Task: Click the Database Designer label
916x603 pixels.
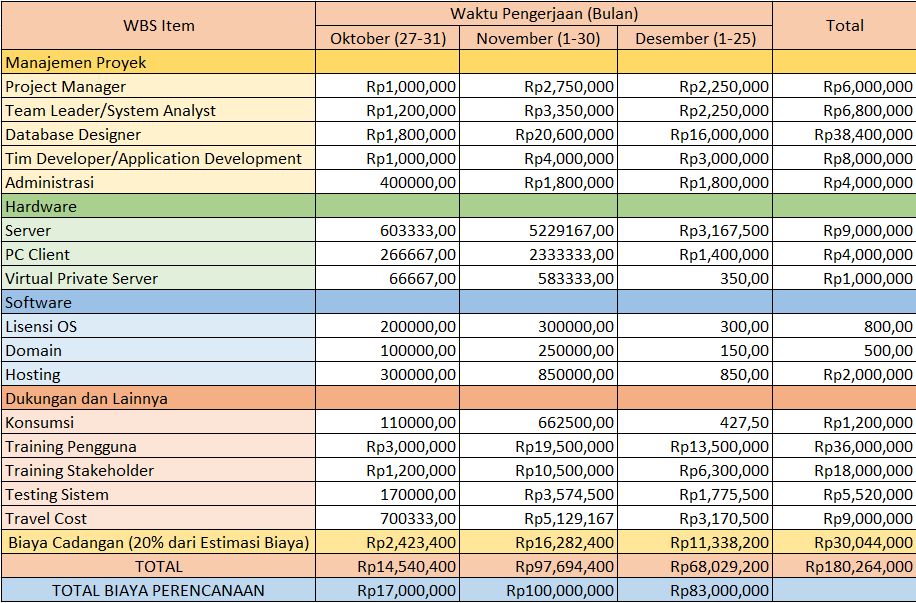Action: [x=158, y=134]
